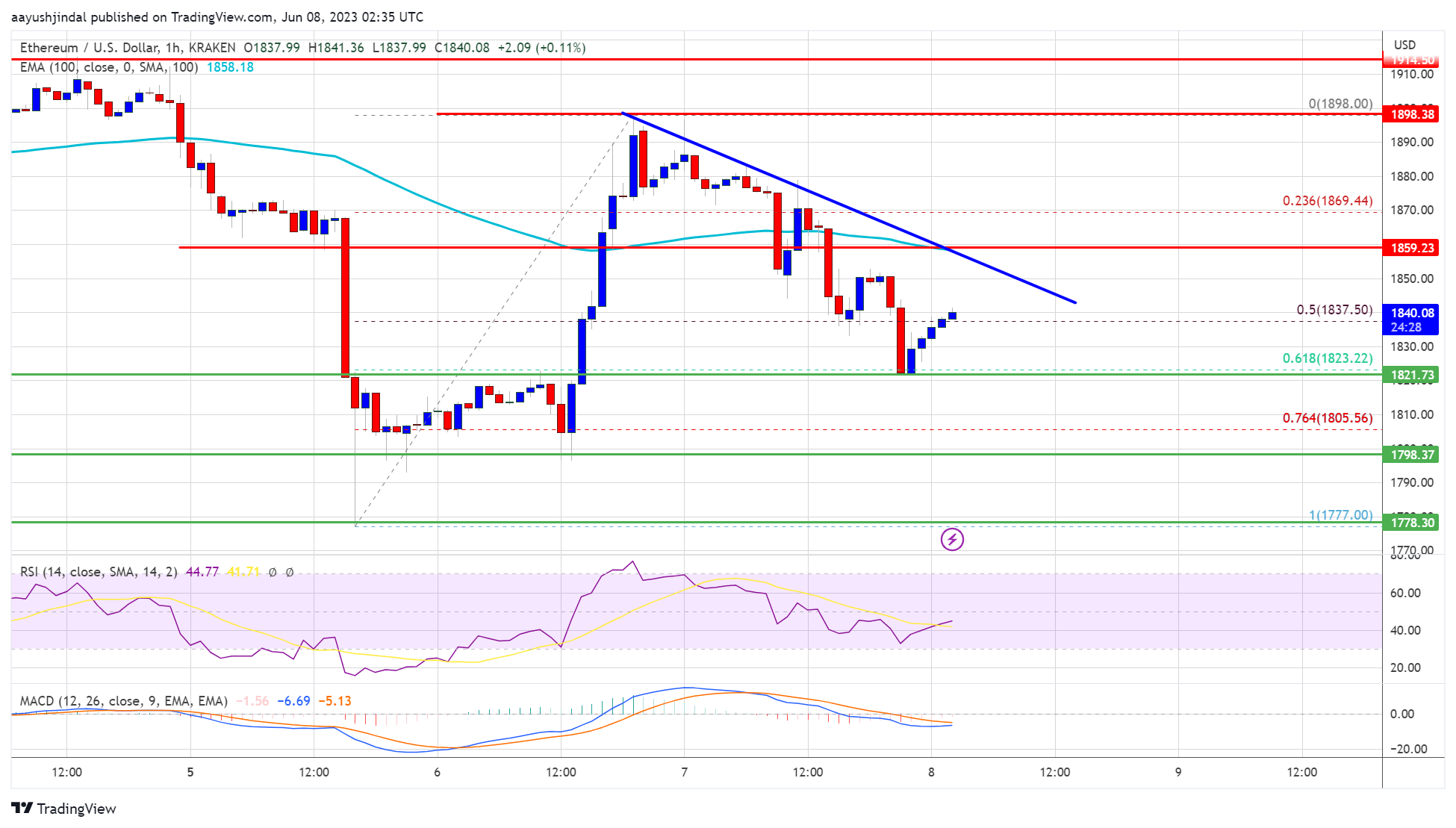The width and height of the screenshot is (1456, 828).
Task: Click the MACD -20.00 axis tick
Action: point(1407,749)
